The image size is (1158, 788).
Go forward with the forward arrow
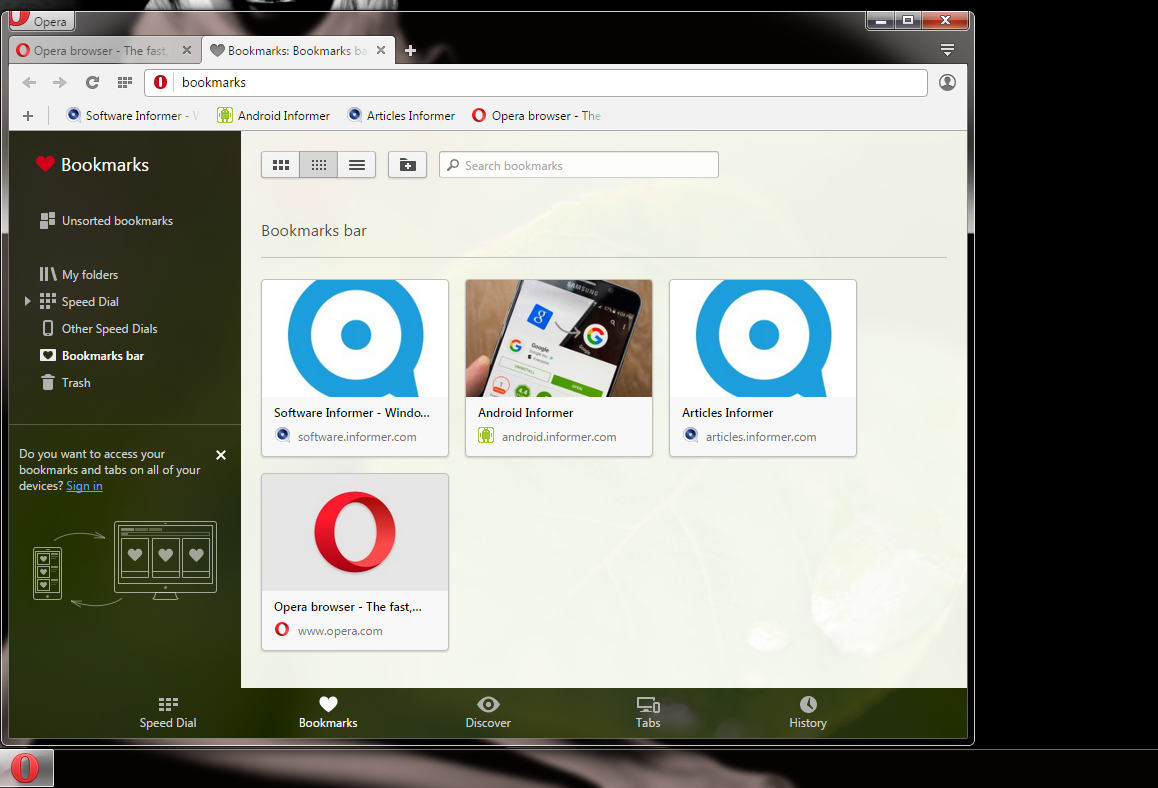(x=60, y=83)
